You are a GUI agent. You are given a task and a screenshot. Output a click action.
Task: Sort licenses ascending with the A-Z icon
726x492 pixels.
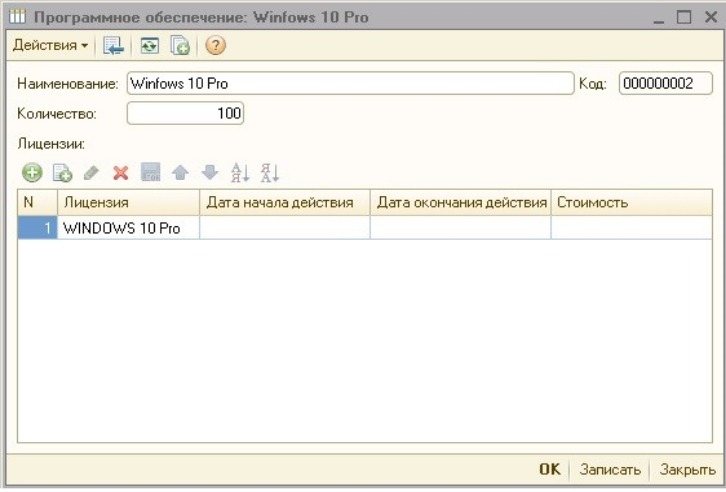coord(240,173)
